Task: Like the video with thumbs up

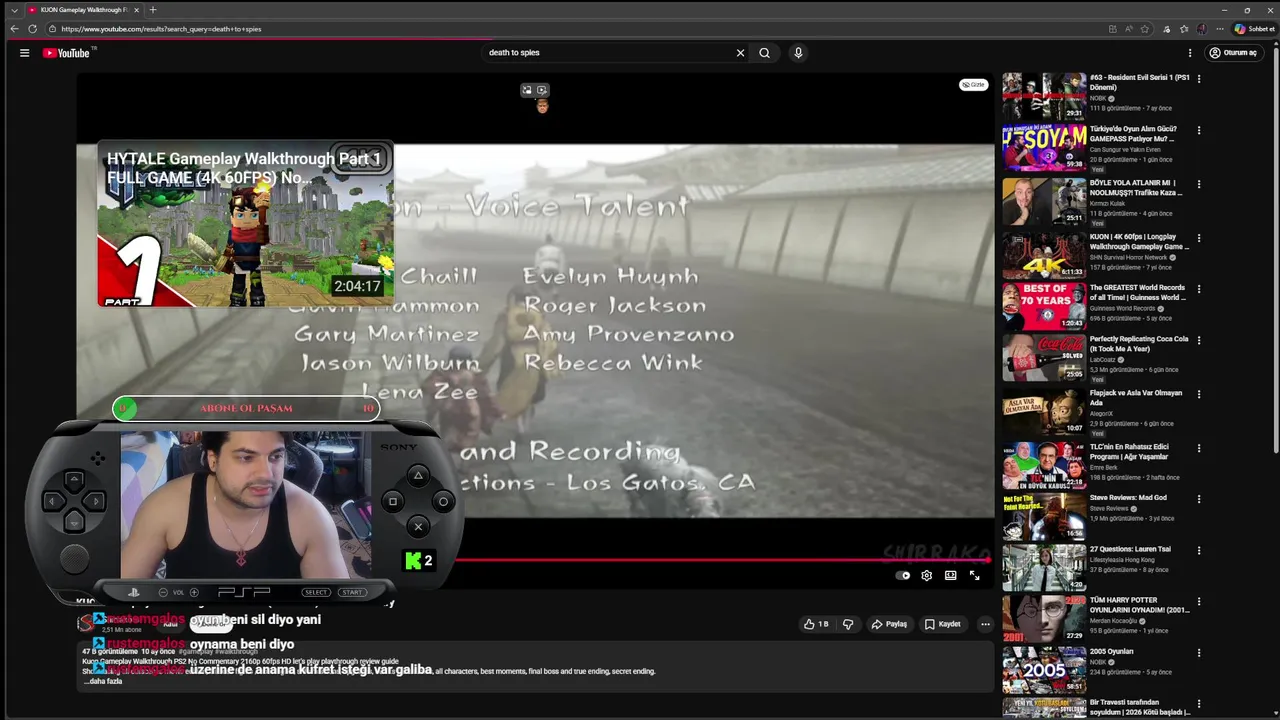Action: point(816,624)
